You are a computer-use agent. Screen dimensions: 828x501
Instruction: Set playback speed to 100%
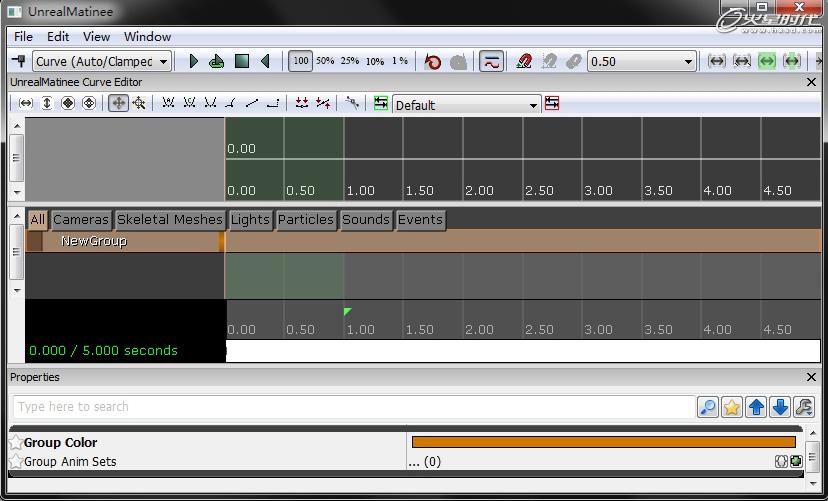(x=300, y=61)
